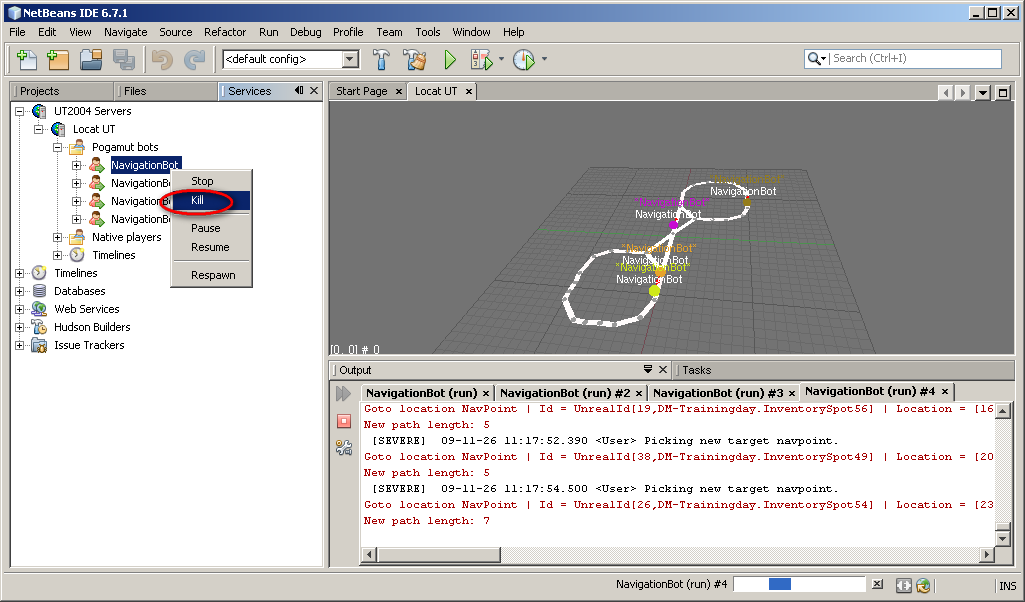Run Main Project with green arrow
The width and height of the screenshot is (1025, 602).
coord(450,59)
